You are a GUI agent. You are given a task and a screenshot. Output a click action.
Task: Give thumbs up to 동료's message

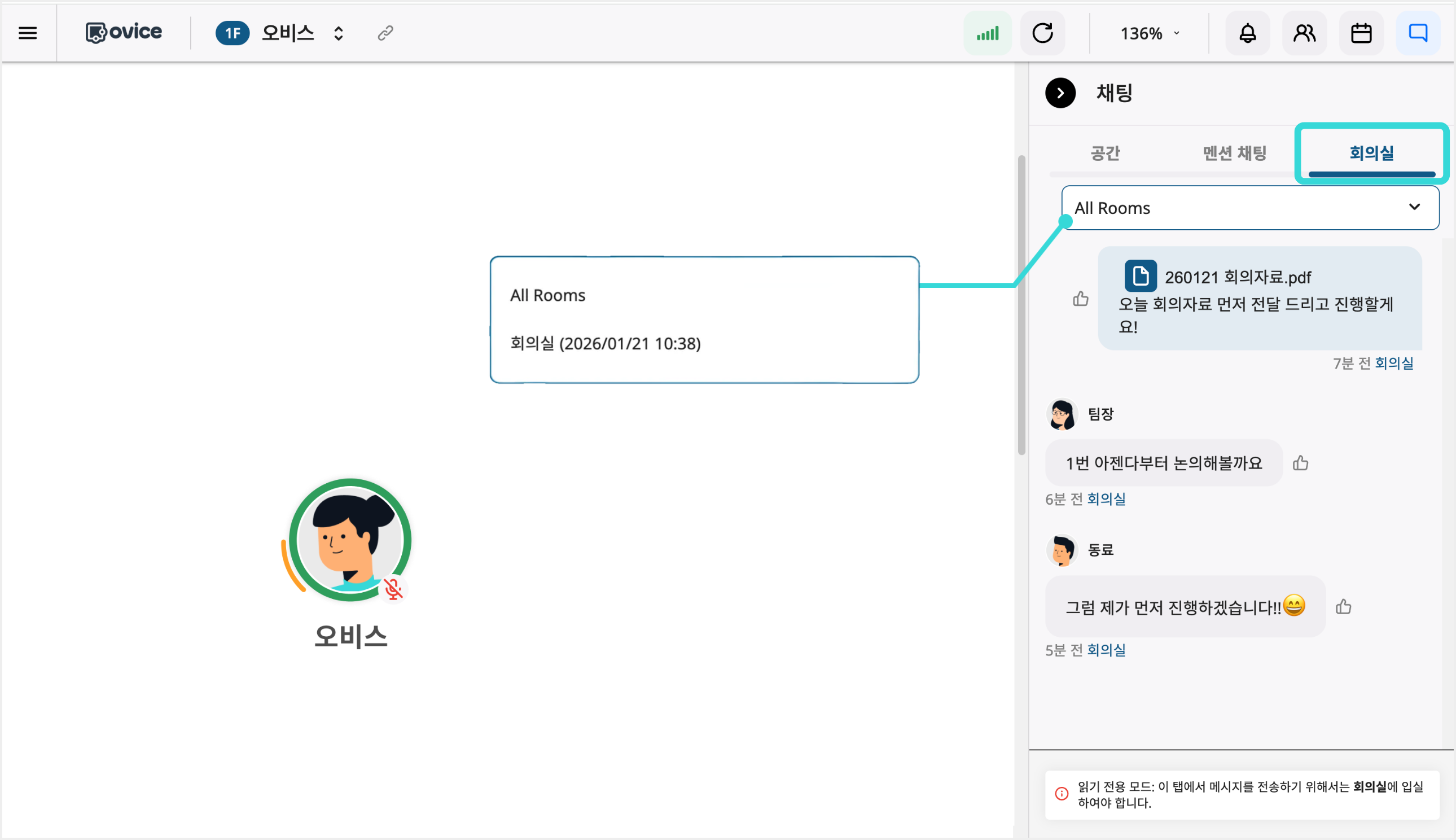(x=1343, y=606)
